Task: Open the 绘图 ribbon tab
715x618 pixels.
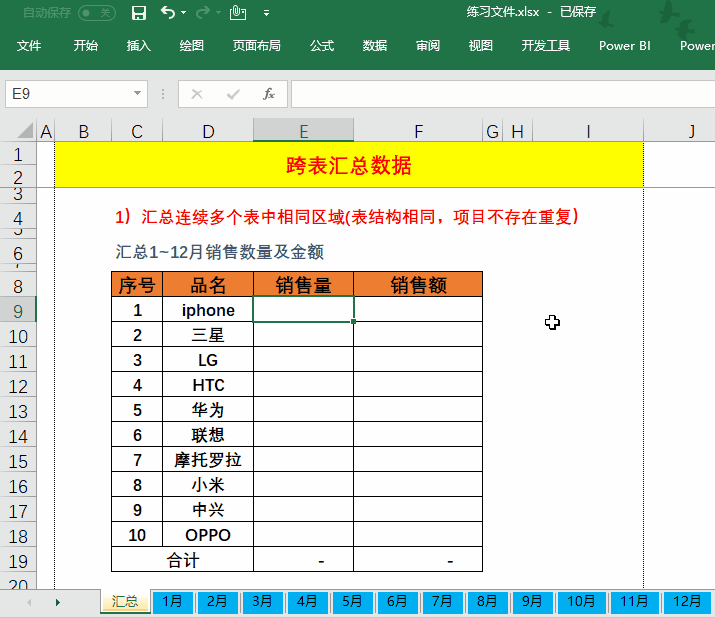Action: [192, 46]
